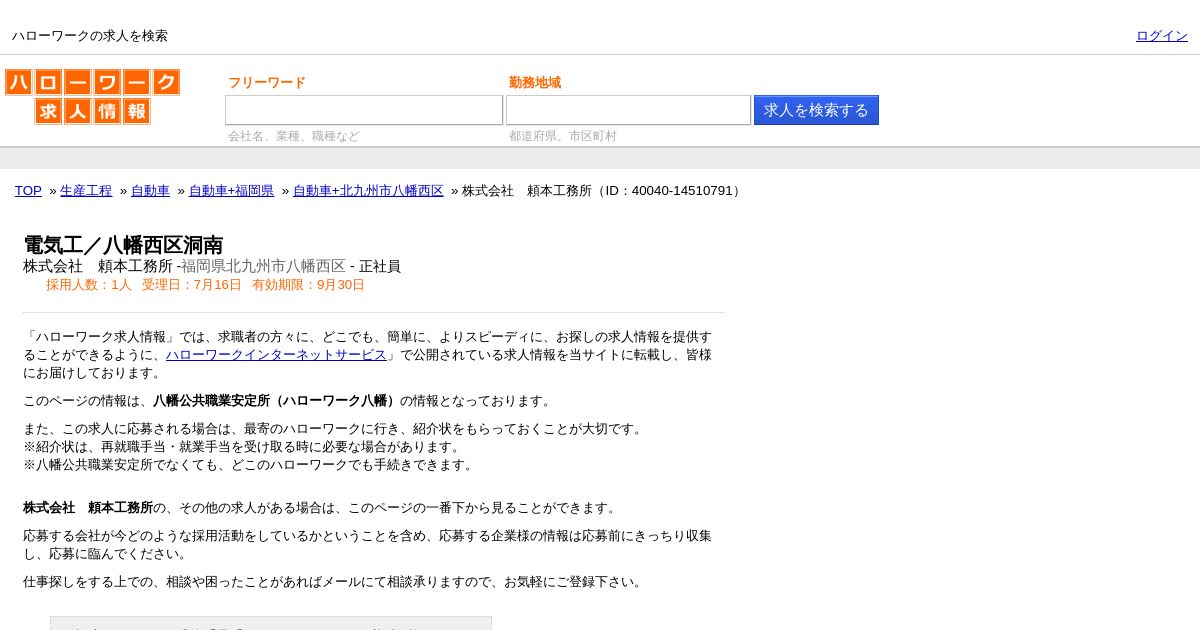1200x630 pixels.
Task: Click the フリーワード label
Action: click(267, 83)
